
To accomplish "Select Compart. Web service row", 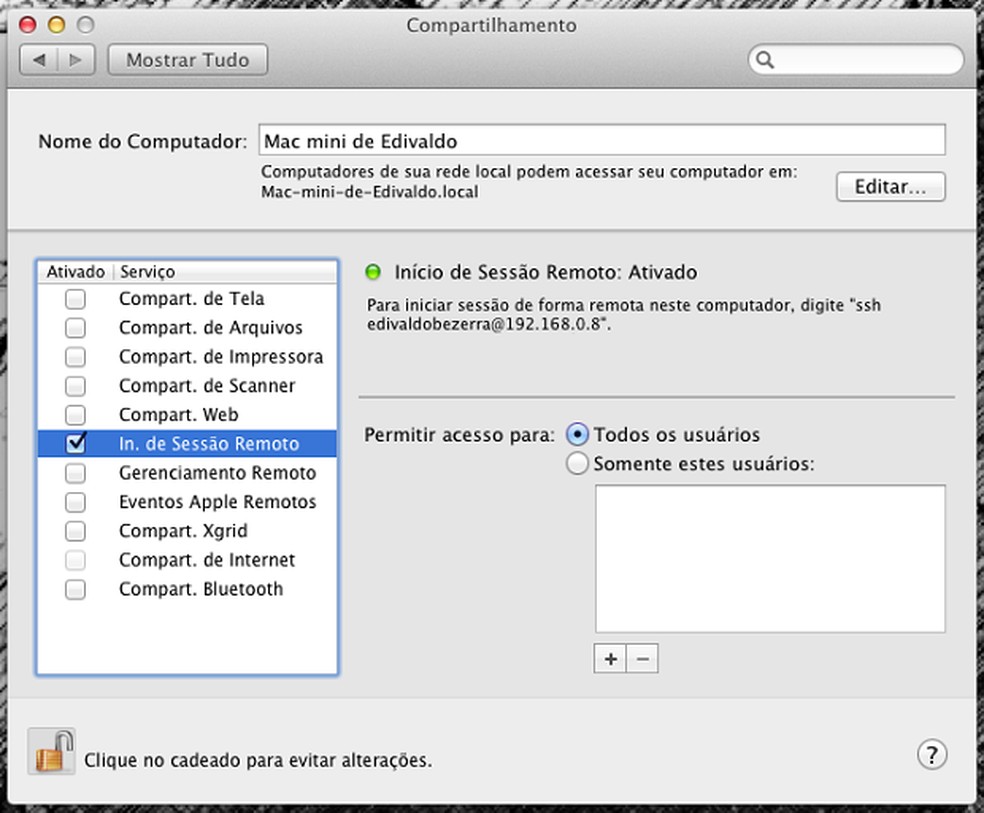I will (x=187, y=415).
